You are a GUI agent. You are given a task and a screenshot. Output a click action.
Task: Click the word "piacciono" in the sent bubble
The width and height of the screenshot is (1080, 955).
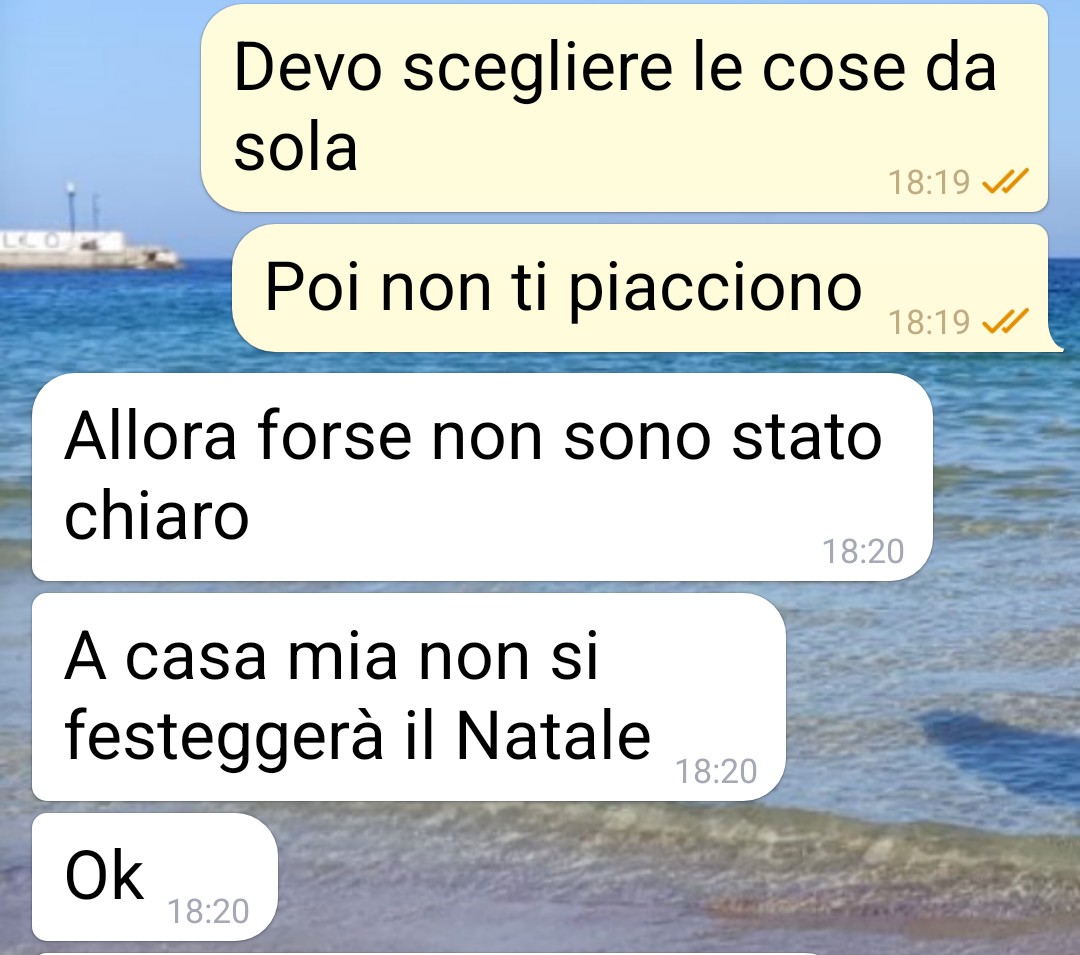pos(715,291)
